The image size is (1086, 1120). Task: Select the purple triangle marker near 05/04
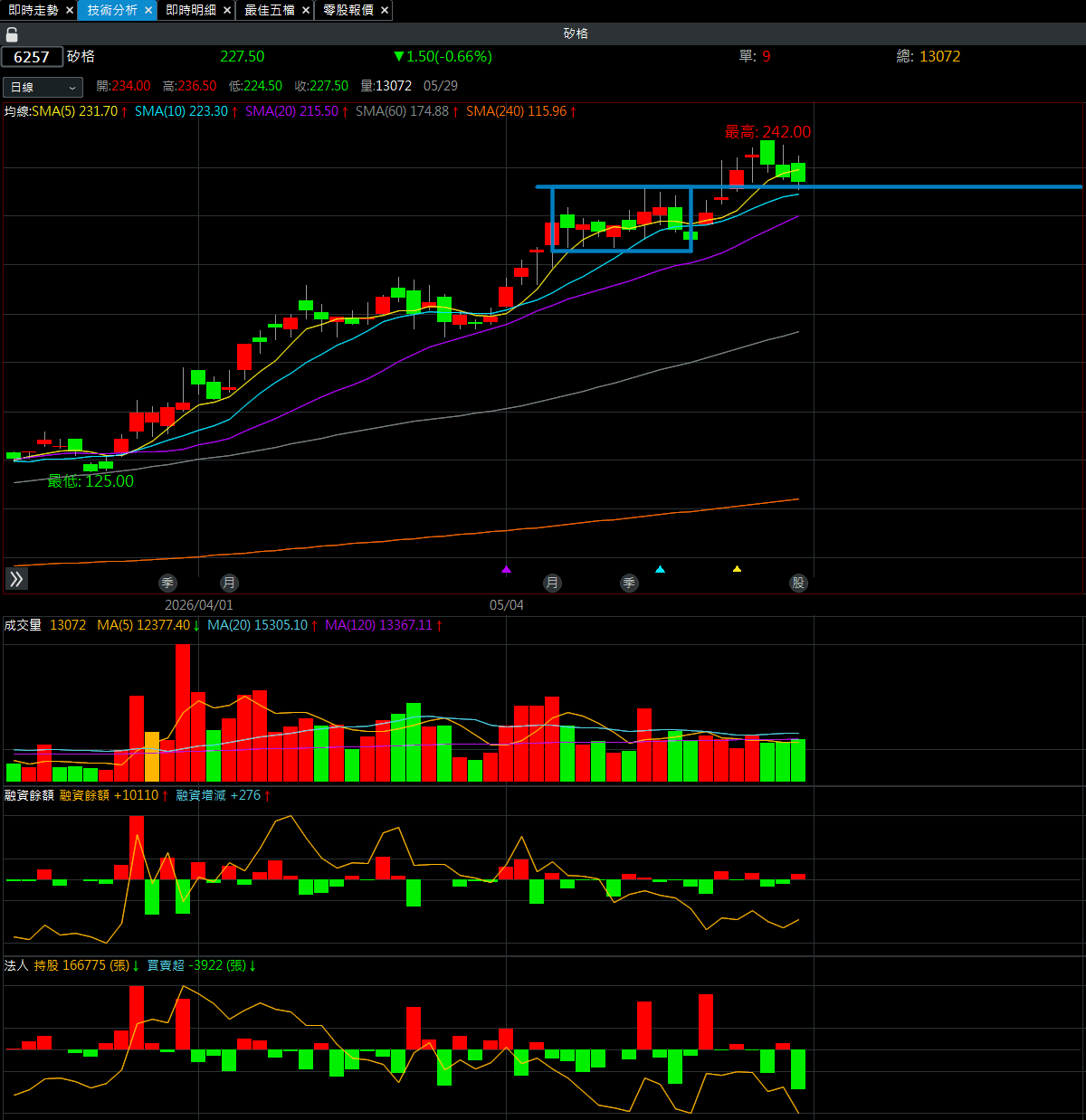(506, 569)
